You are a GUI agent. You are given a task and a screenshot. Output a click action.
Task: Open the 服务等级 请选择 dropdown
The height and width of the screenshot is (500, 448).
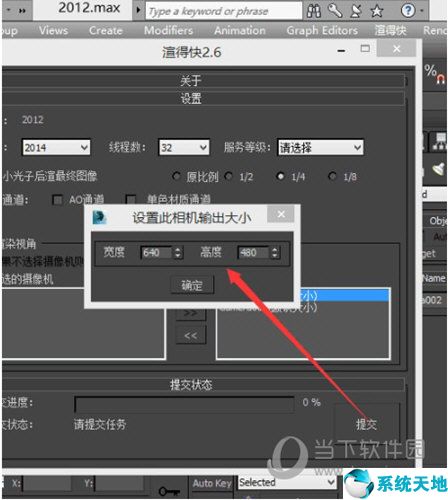(x=320, y=147)
